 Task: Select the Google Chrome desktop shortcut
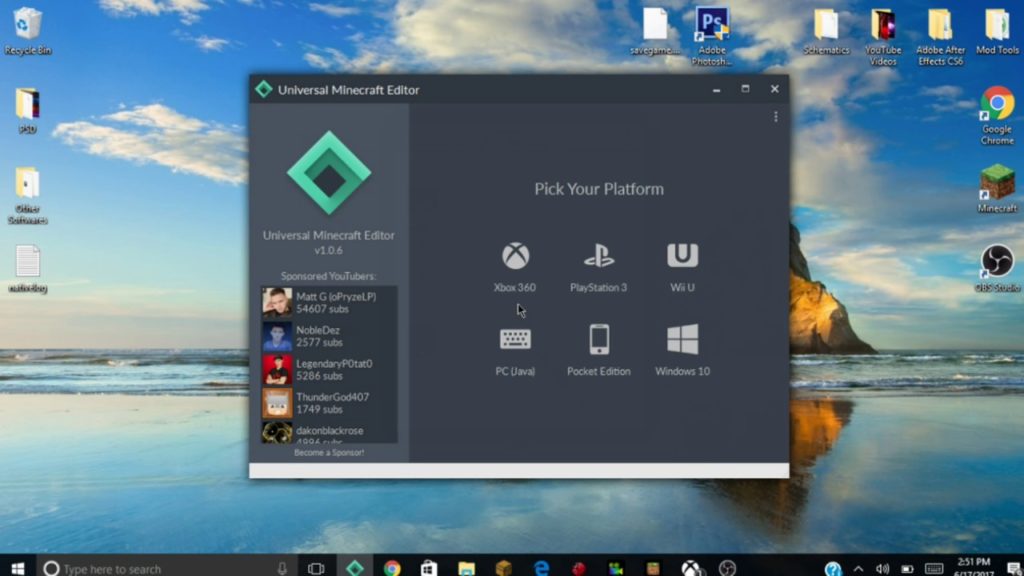pyautogui.click(x=997, y=116)
